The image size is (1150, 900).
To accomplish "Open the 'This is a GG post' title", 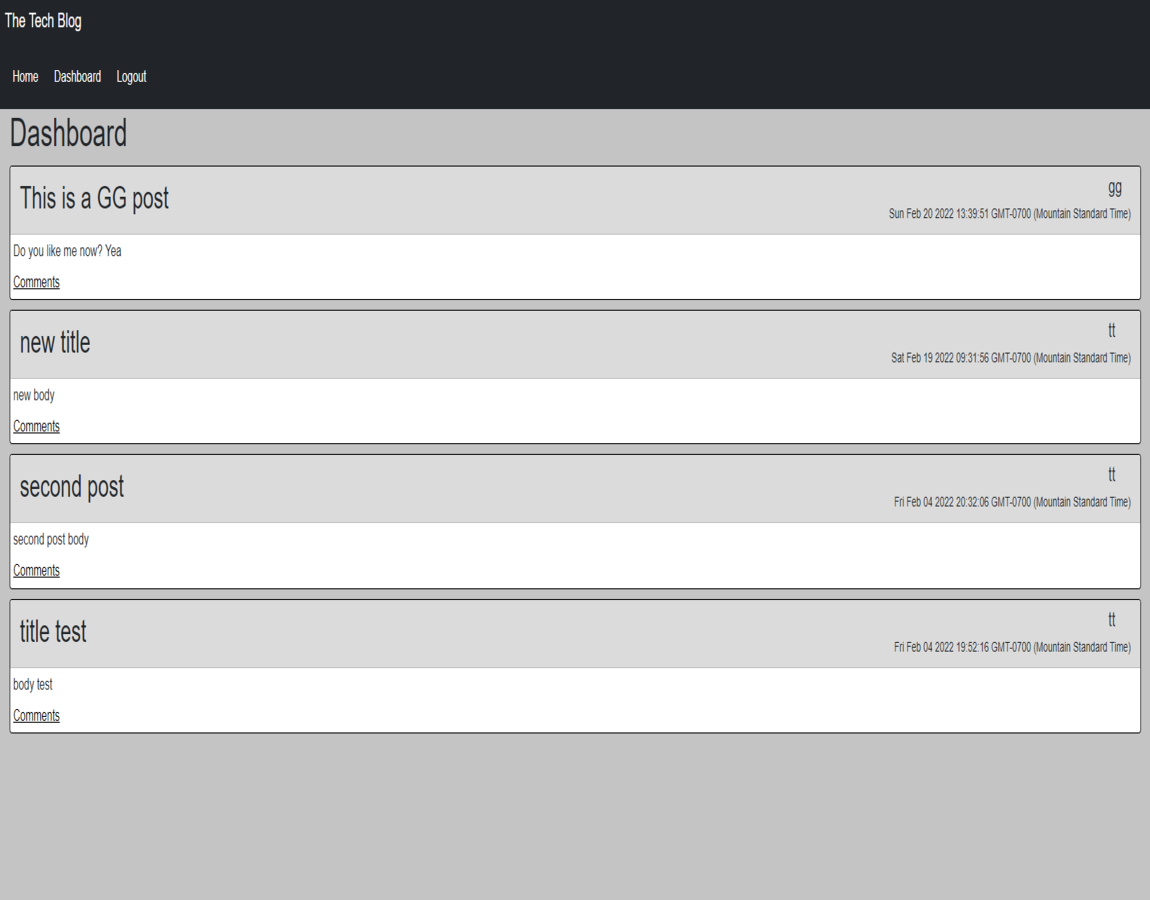I will 94,198.
